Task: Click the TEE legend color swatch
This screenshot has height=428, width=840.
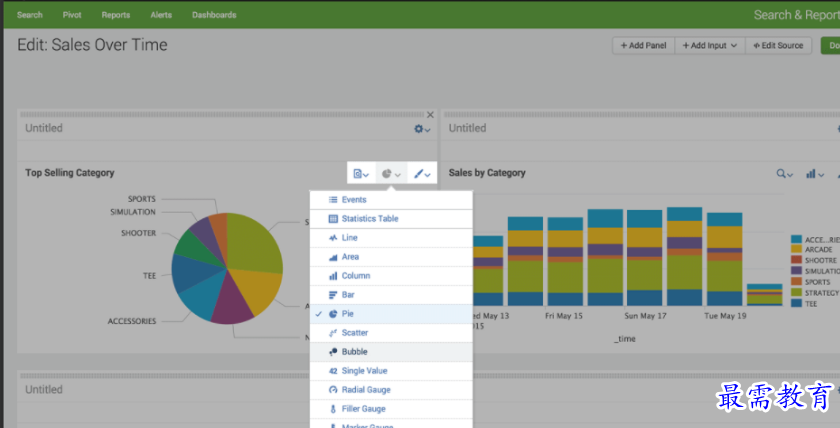Action: click(796, 303)
